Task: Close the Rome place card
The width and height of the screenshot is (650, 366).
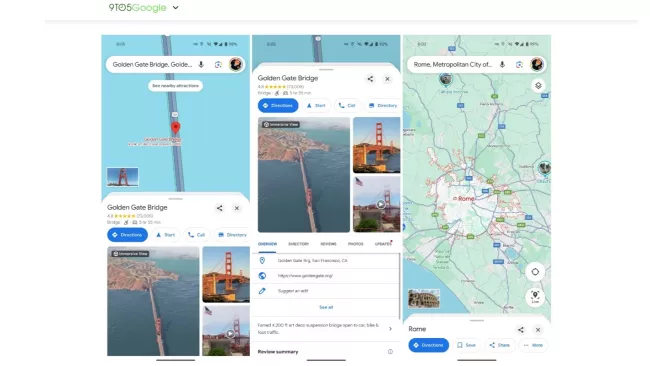Action: (x=538, y=330)
